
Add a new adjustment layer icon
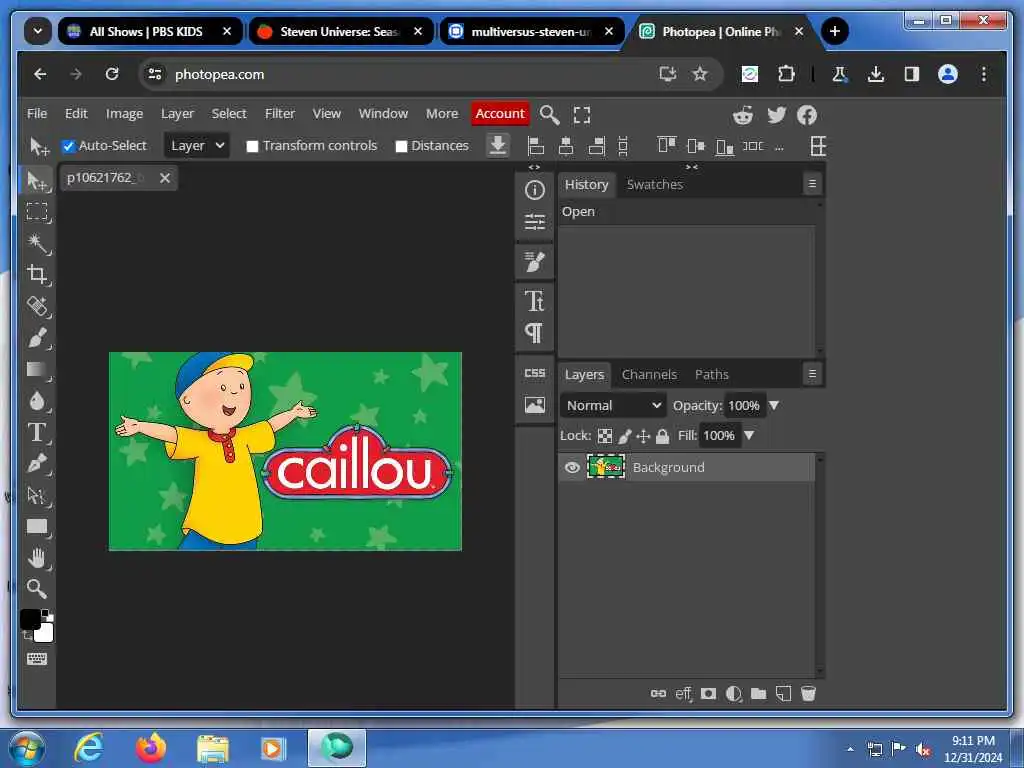point(733,694)
